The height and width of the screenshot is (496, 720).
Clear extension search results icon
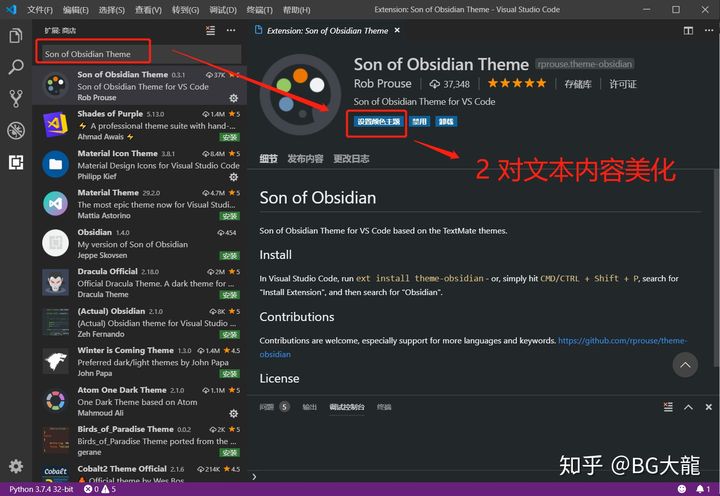point(210,30)
